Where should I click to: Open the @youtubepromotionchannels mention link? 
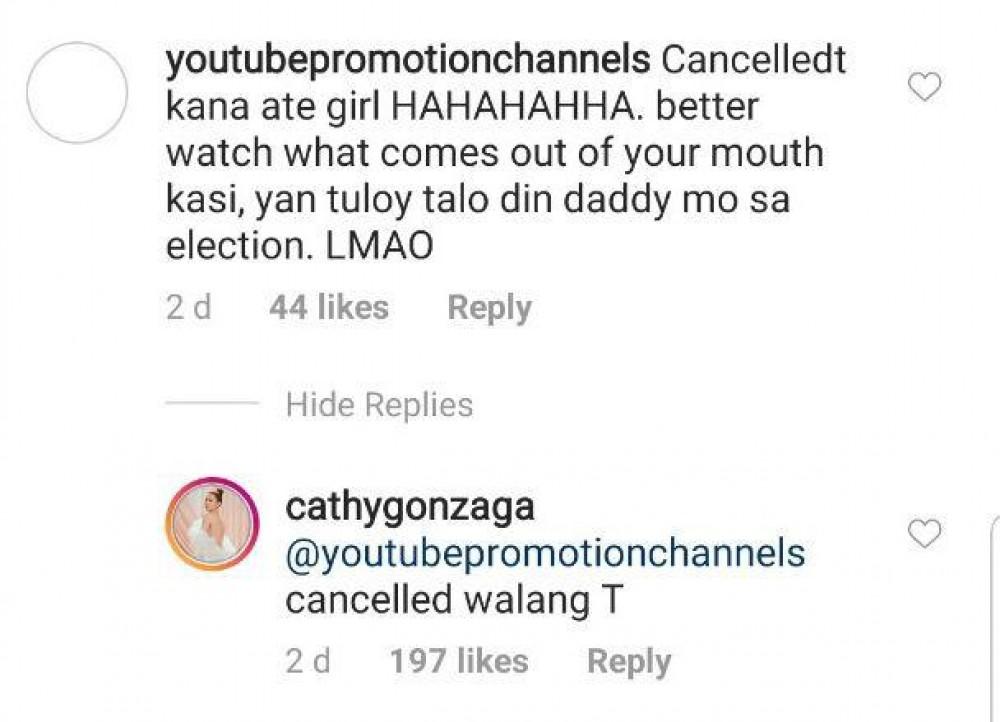pos(545,553)
